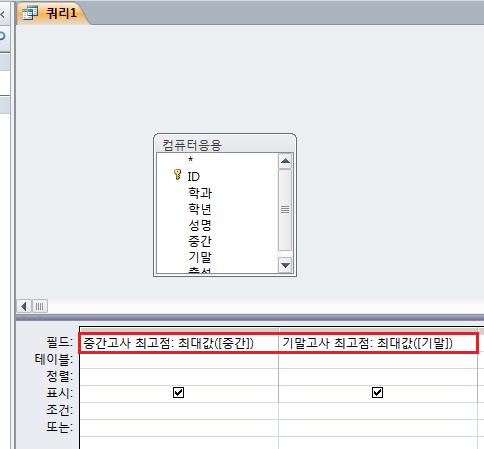Click the 정렬 cell under 기말고사 최고점
This screenshot has width=484, height=449.
point(378,377)
